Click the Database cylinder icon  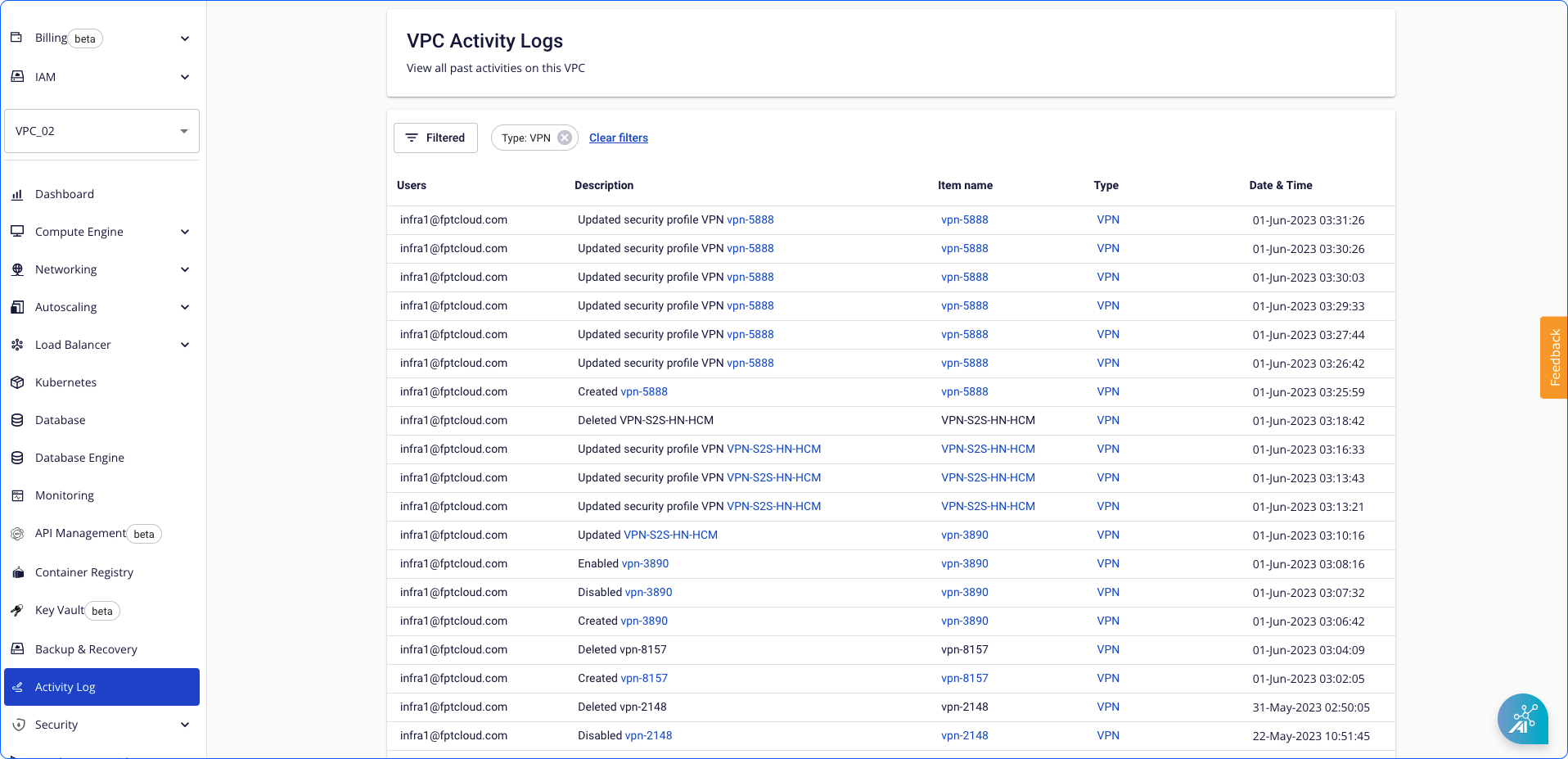click(x=17, y=420)
